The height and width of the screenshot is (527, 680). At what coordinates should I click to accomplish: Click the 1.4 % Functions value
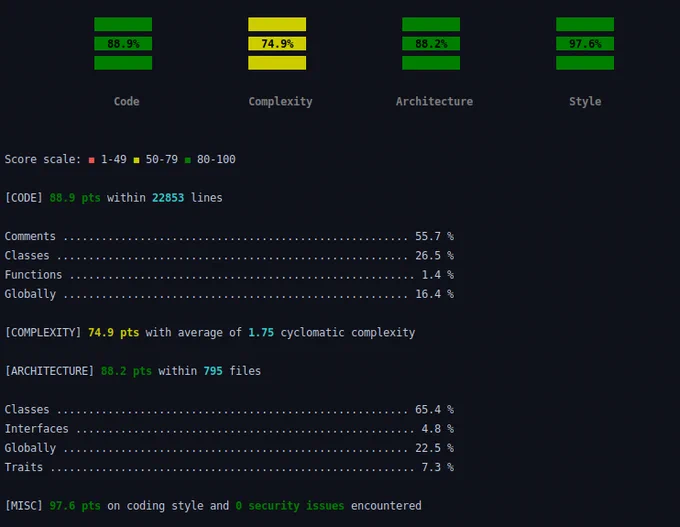438,275
